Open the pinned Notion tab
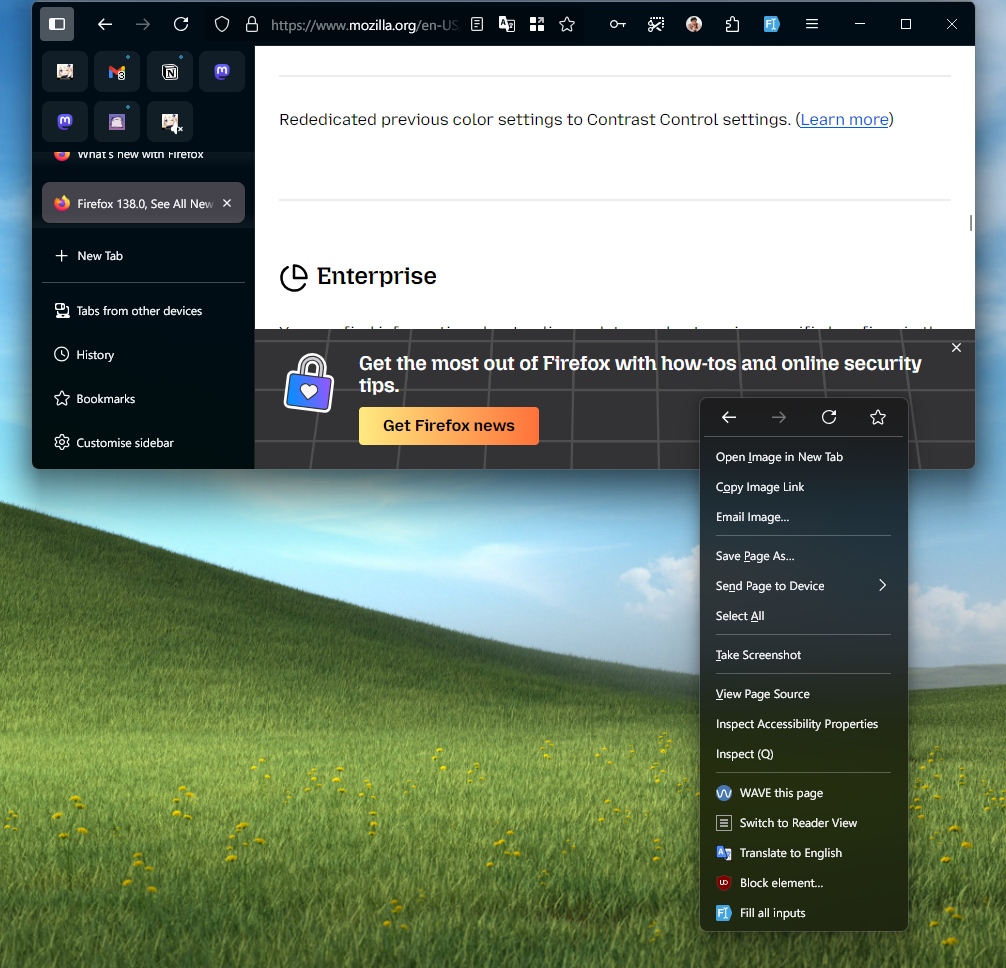 click(x=169, y=72)
